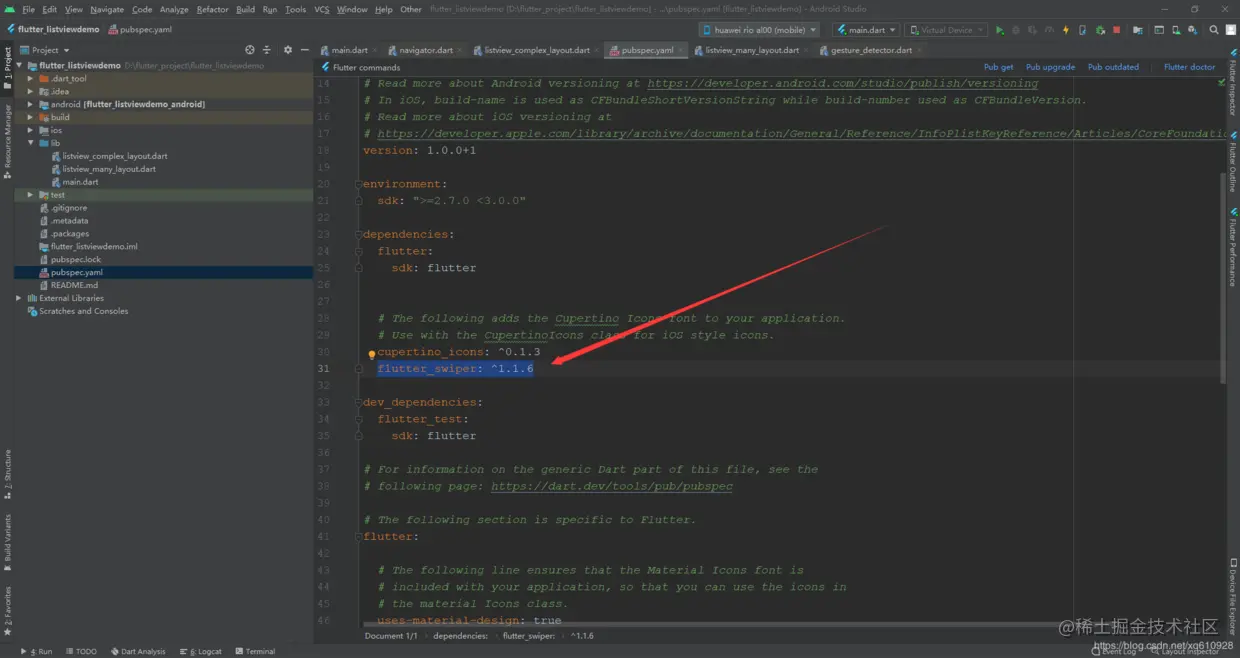Open the Project view mode dropdown

[x=45, y=49]
